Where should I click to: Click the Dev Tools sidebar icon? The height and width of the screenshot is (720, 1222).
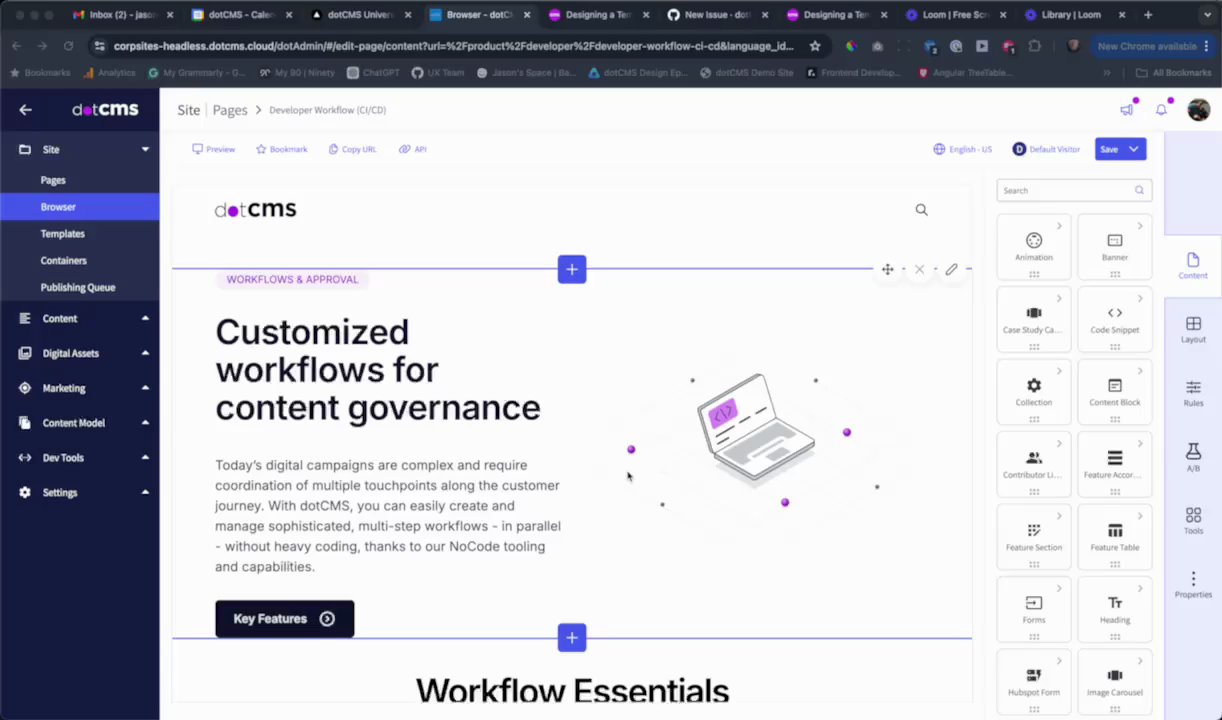click(25, 458)
